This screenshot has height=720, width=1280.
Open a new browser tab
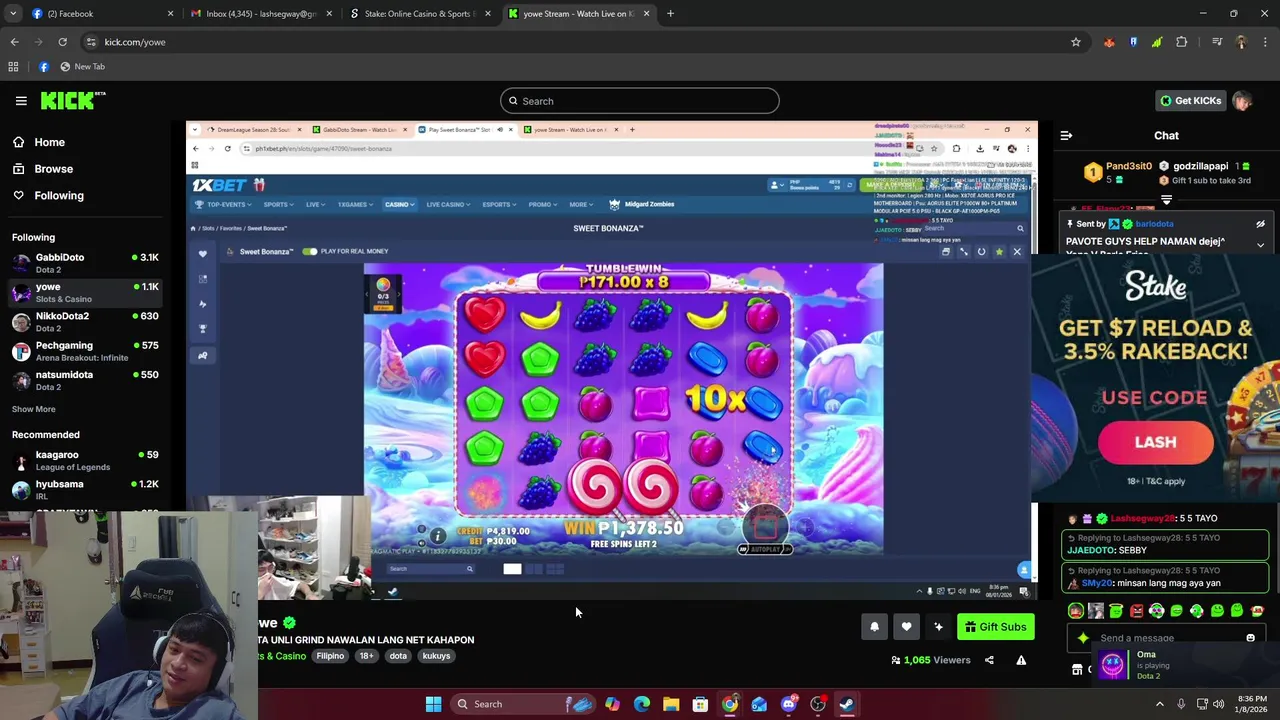[x=670, y=14]
